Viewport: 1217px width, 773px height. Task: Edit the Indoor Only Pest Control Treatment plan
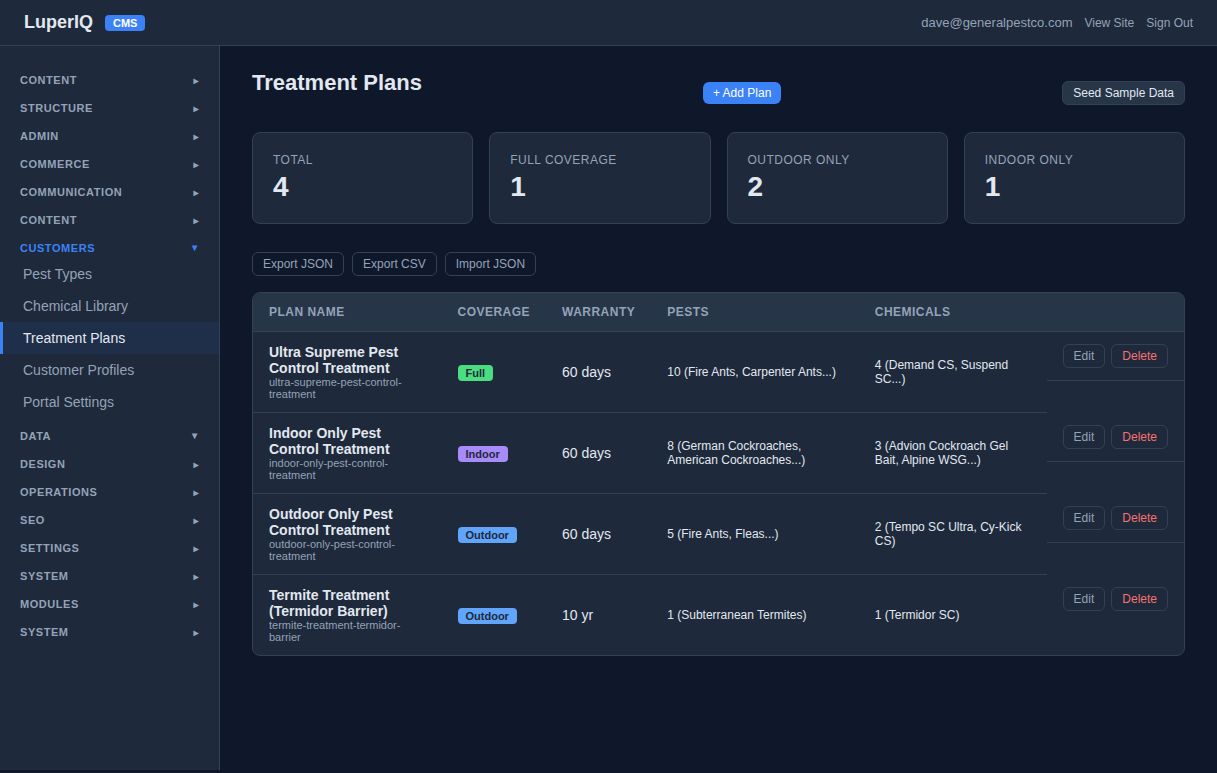tap(1083, 437)
